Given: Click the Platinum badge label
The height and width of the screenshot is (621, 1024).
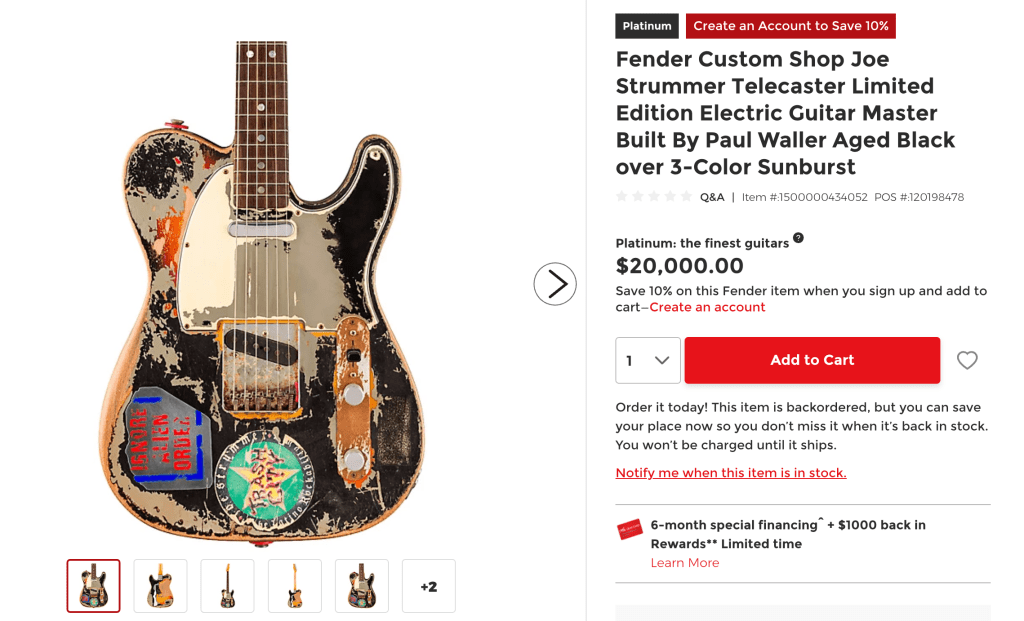Looking at the screenshot, I should [647, 26].
